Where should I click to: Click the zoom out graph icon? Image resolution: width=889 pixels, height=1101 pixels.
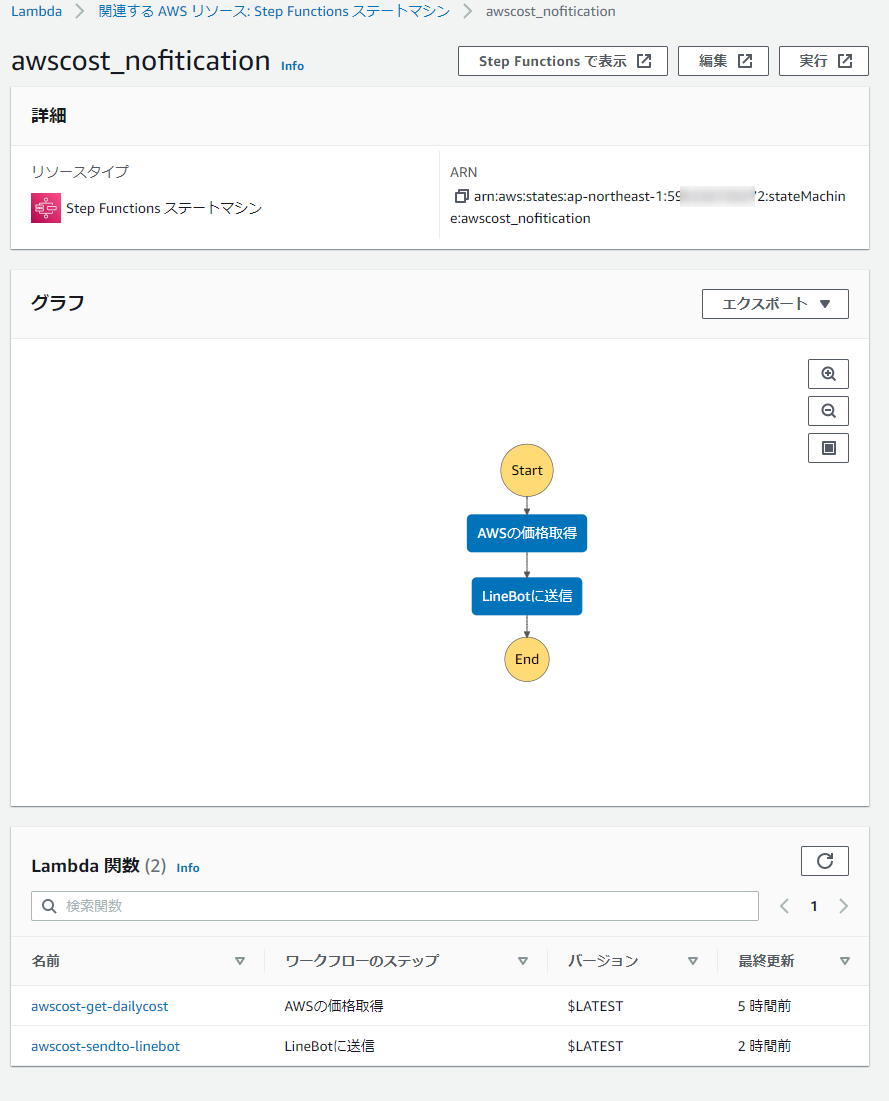tap(828, 411)
